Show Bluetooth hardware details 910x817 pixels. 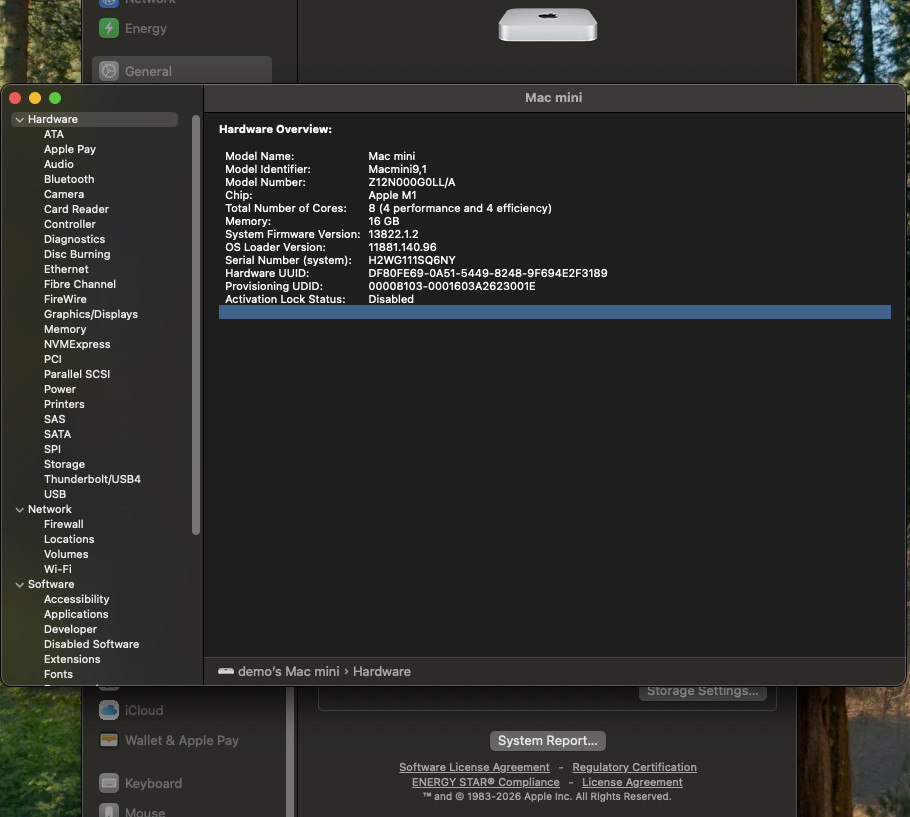[69, 179]
